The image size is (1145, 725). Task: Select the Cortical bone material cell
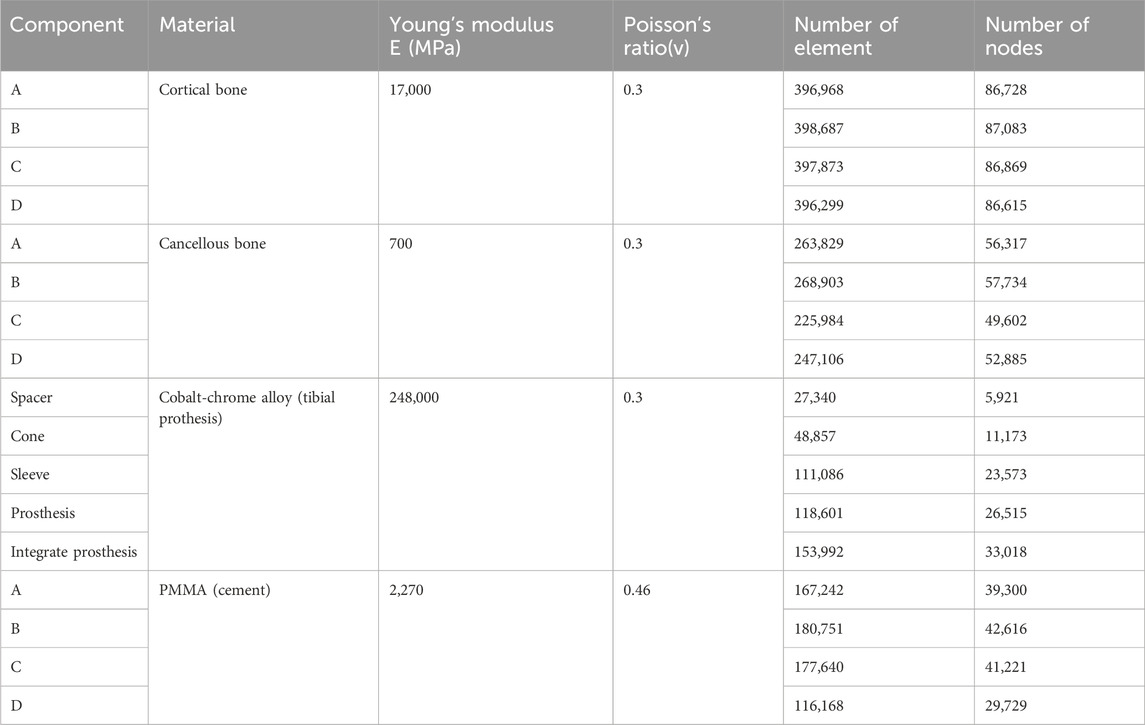click(x=204, y=90)
